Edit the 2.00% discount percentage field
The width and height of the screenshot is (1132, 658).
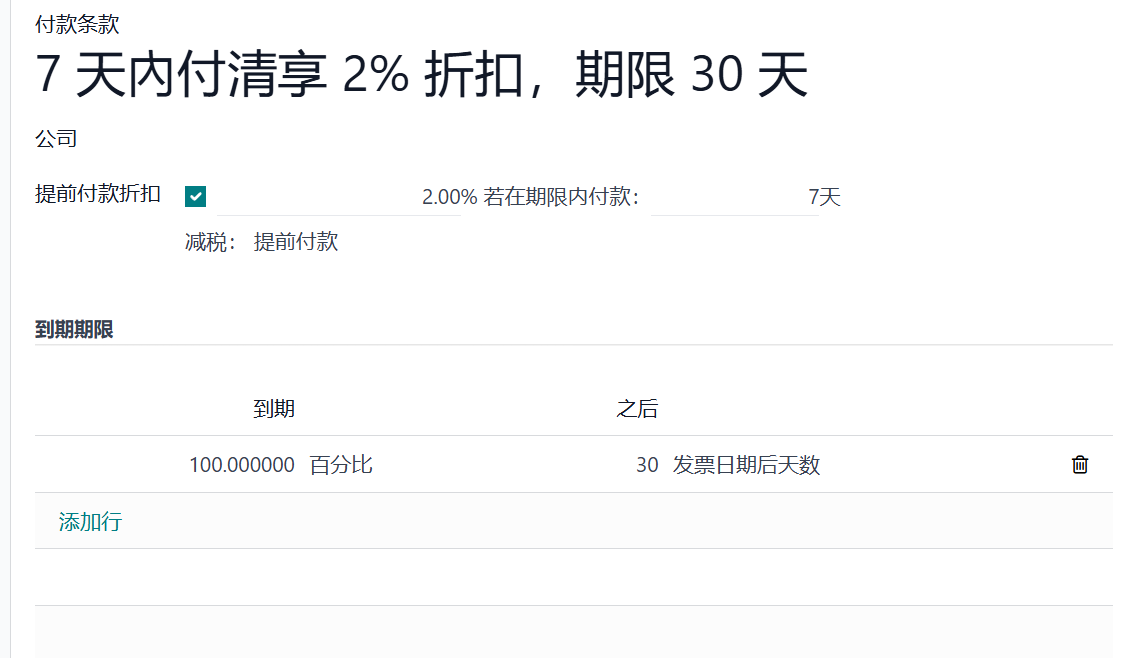click(339, 197)
